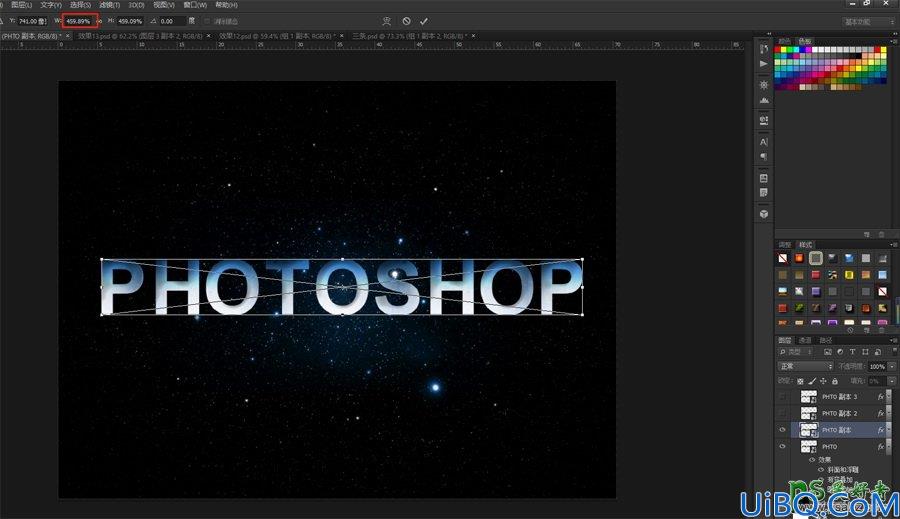Open the layer filter type dropdown
Viewport: 900px width, 519px height.
pos(796,352)
